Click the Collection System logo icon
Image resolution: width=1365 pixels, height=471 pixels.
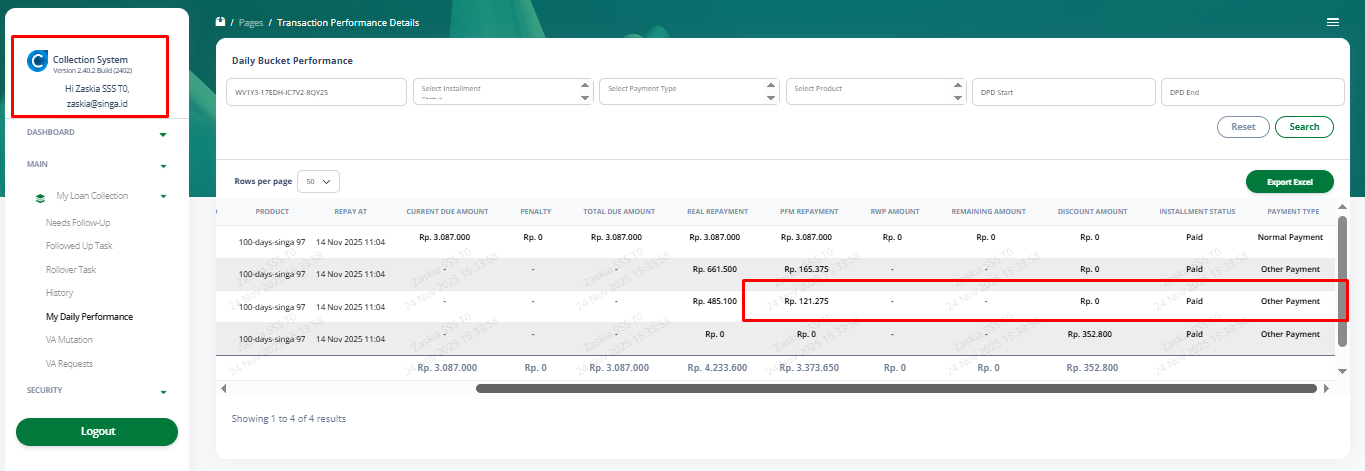[x=37, y=61]
